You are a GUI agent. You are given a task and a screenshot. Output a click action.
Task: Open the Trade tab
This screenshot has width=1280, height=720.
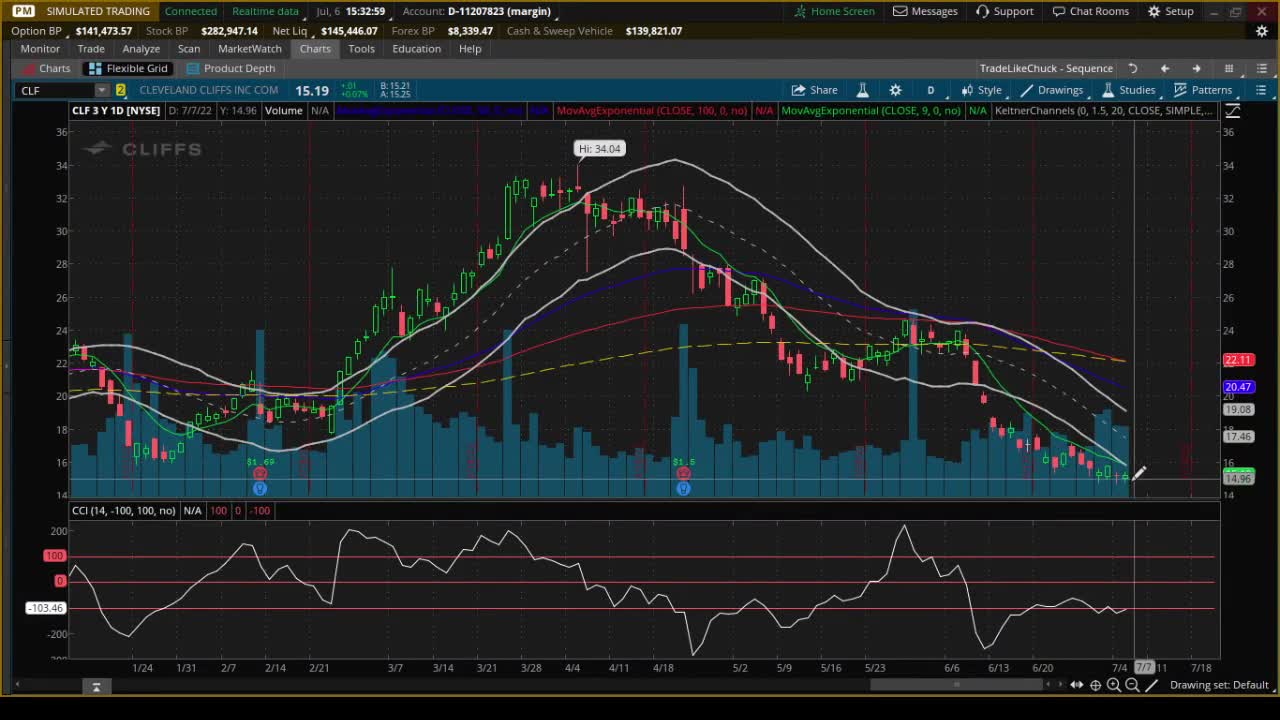pyautogui.click(x=91, y=49)
